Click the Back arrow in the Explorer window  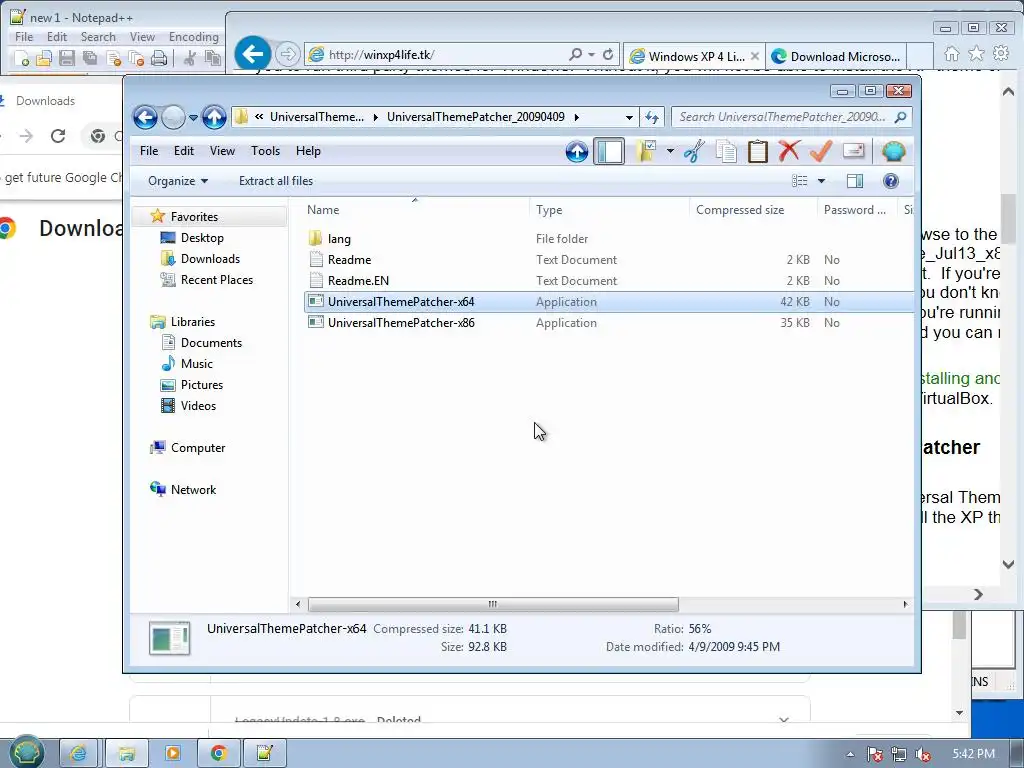[x=146, y=118]
